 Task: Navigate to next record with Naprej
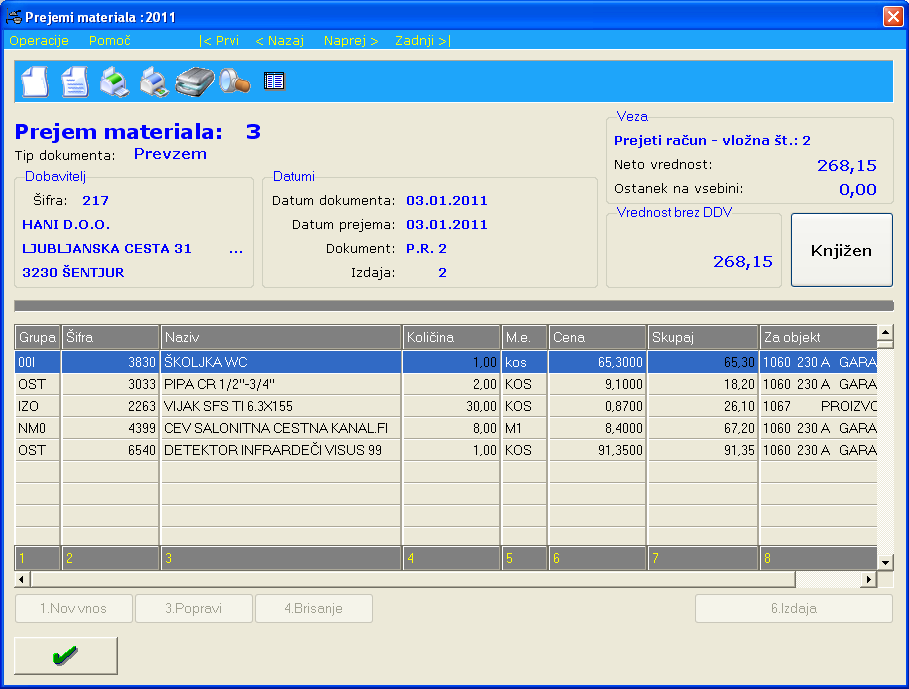click(351, 41)
